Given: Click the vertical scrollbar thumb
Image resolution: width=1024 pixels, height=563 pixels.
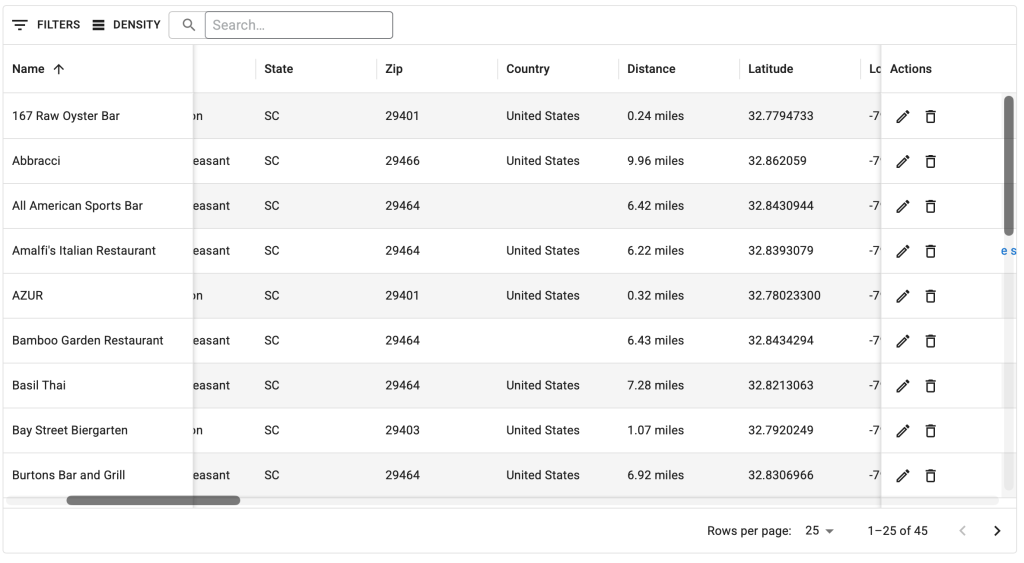Looking at the screenshot, I should 1008,166.
